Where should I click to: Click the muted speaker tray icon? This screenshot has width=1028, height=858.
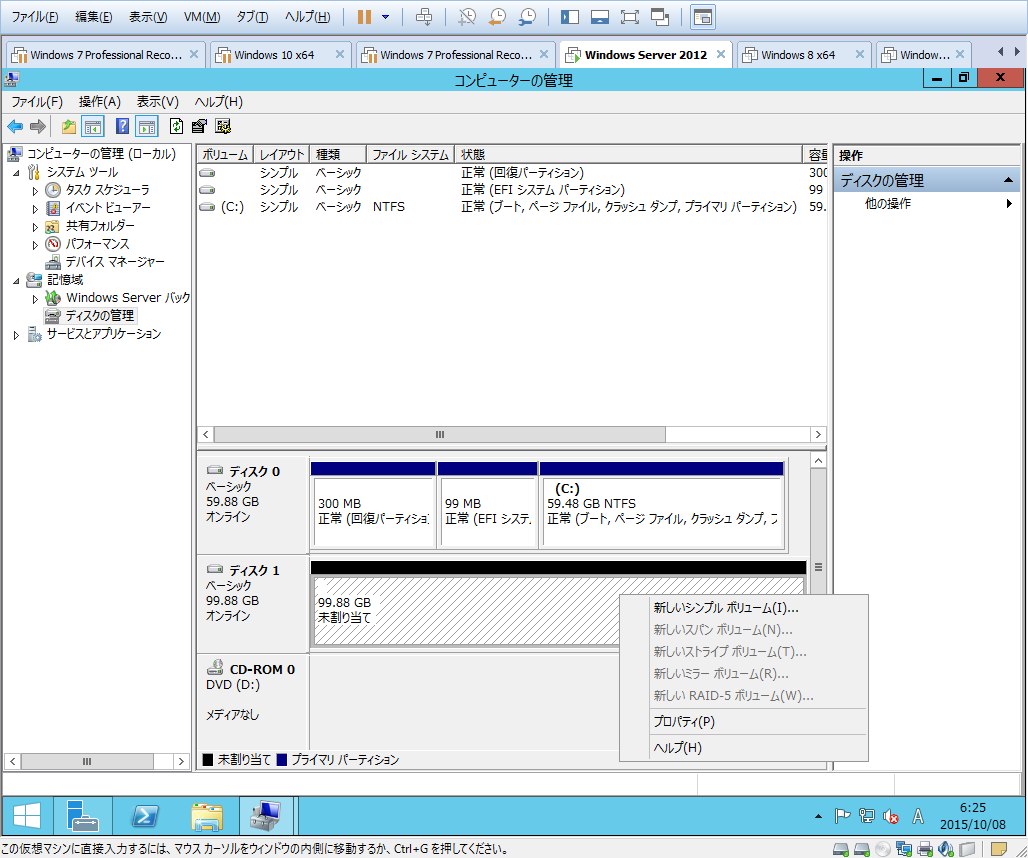891,816
